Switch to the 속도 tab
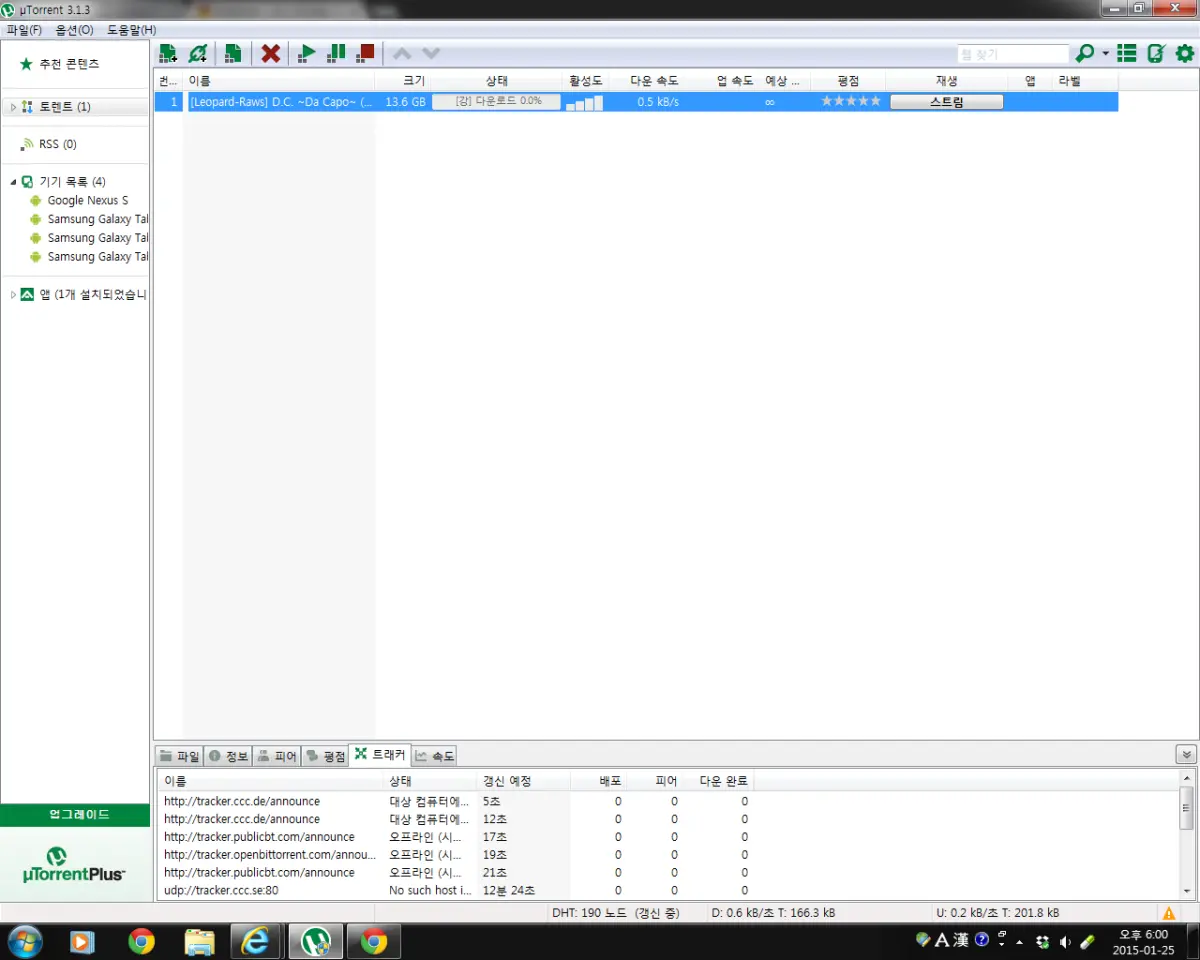Screen dimensions: 1200x960 (434, 756)
